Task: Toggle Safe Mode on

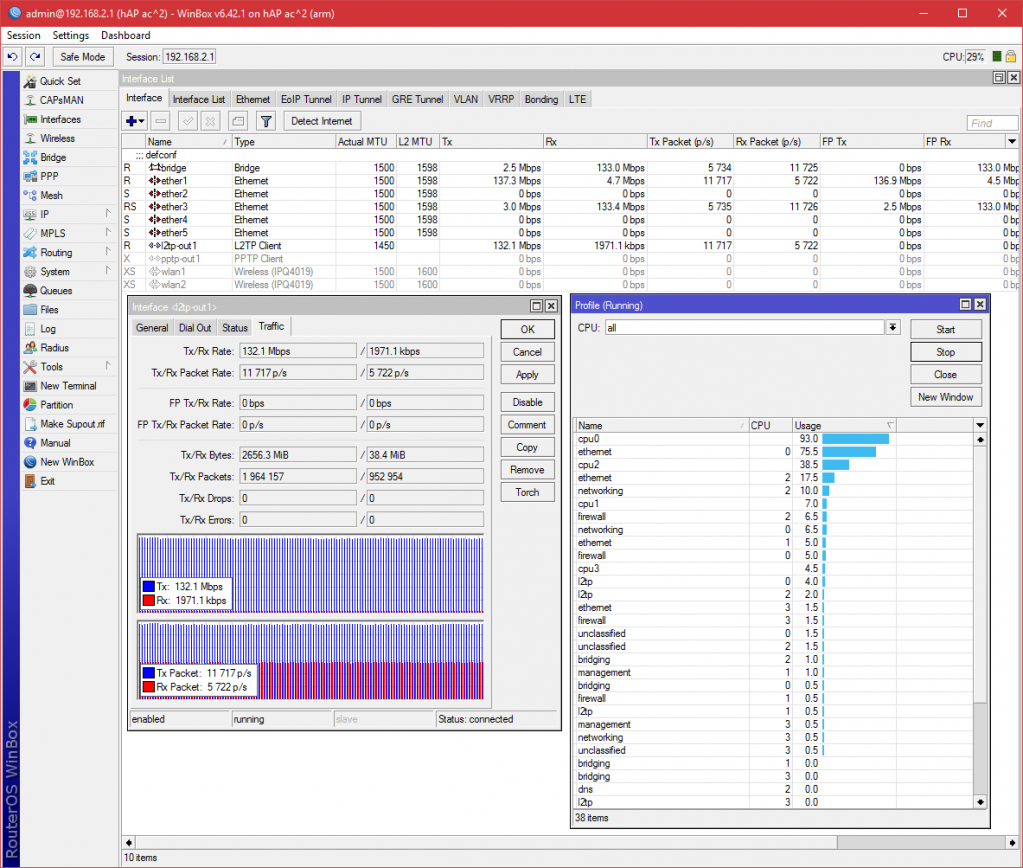Action: point(82,56)
